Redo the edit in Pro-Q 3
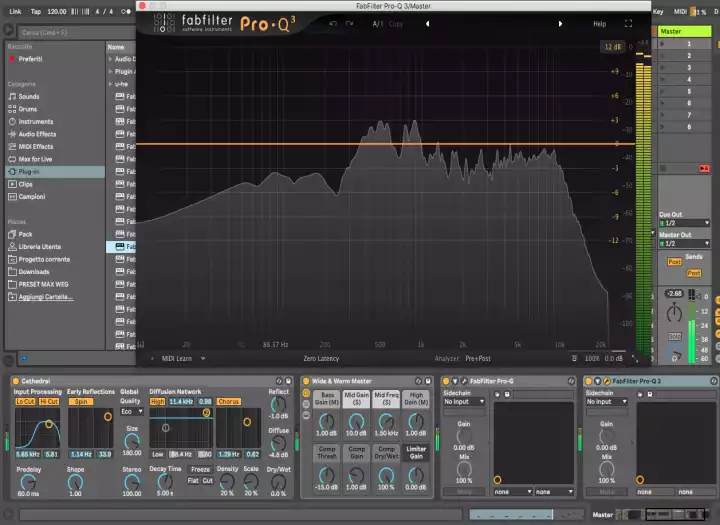The width and height of the screenshot is (720, 525). [349, 23]
